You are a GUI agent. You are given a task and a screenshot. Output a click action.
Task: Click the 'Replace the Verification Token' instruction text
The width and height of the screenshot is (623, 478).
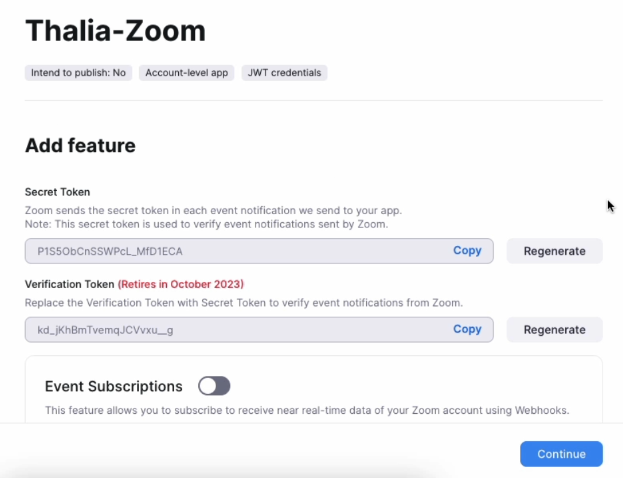(243, 302)
